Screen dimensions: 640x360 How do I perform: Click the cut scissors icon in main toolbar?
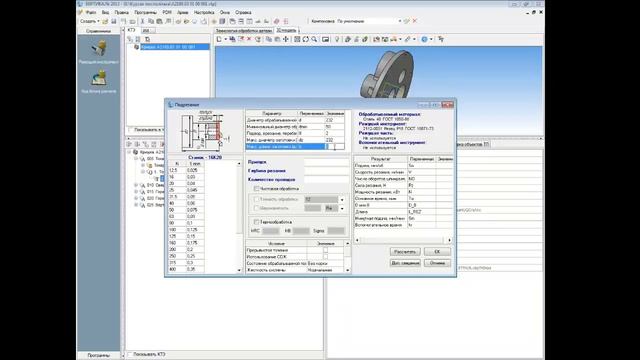coord(142,21)
